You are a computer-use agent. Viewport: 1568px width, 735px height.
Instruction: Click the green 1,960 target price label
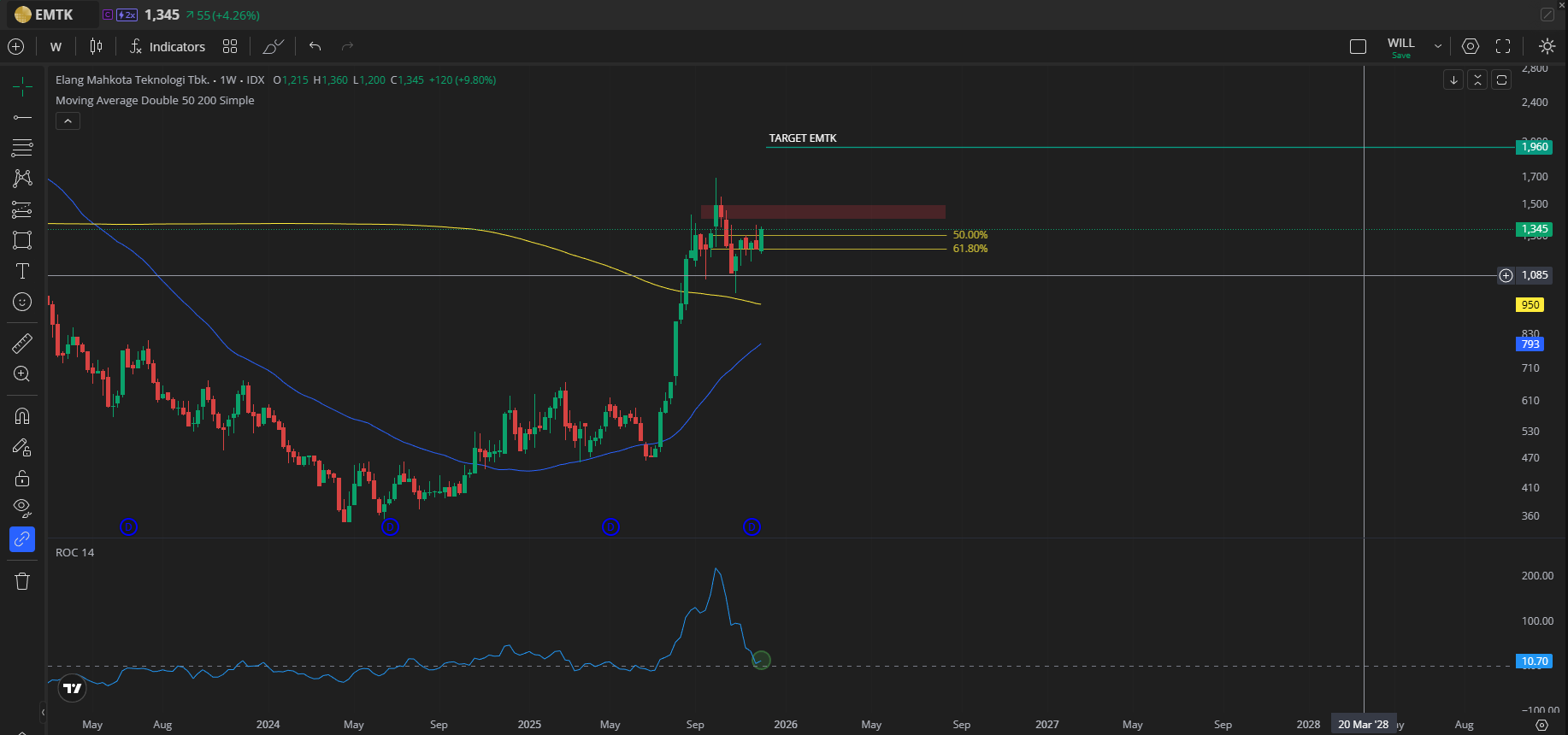pyautogui.click(x=1535, y=147)
